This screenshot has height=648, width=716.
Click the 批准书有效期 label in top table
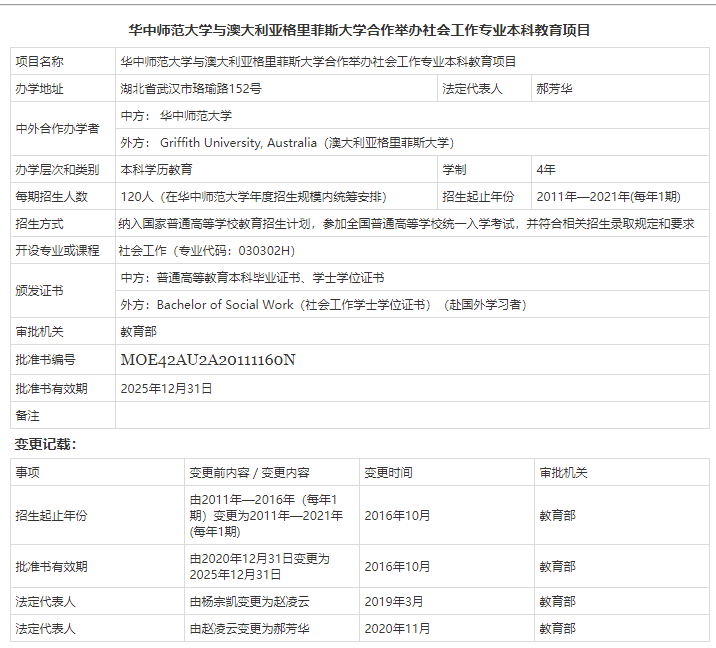[51, 389]
